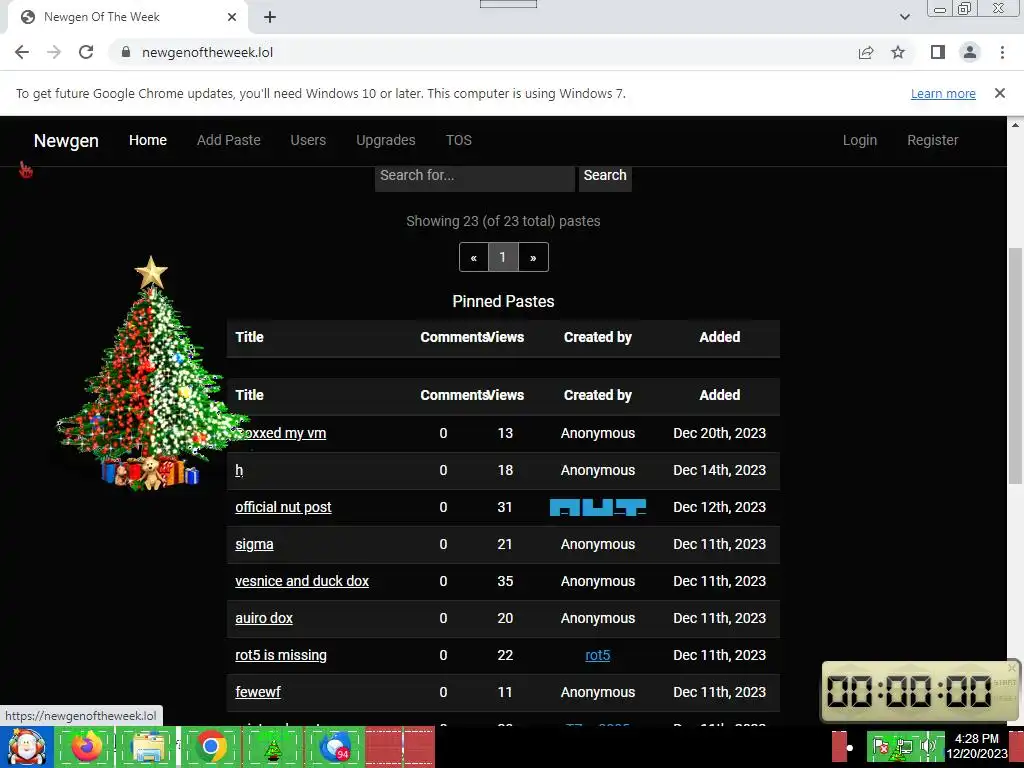The height and width of the screenshot is (768, 1024).
Task: Open the 'rot5 is missing' paste
Action: (281, 656)
